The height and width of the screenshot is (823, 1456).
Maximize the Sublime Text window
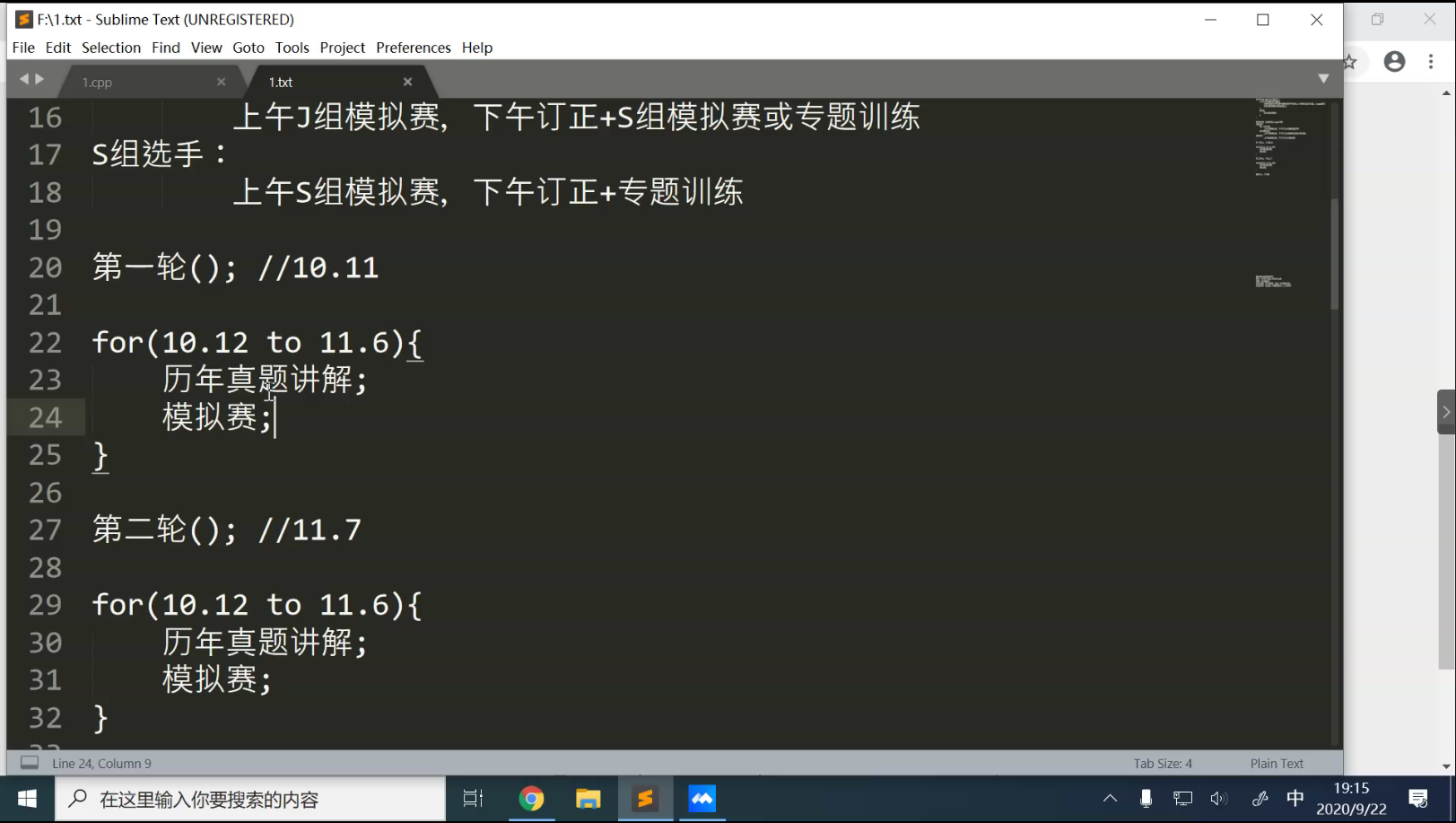tap(1263, 20)
